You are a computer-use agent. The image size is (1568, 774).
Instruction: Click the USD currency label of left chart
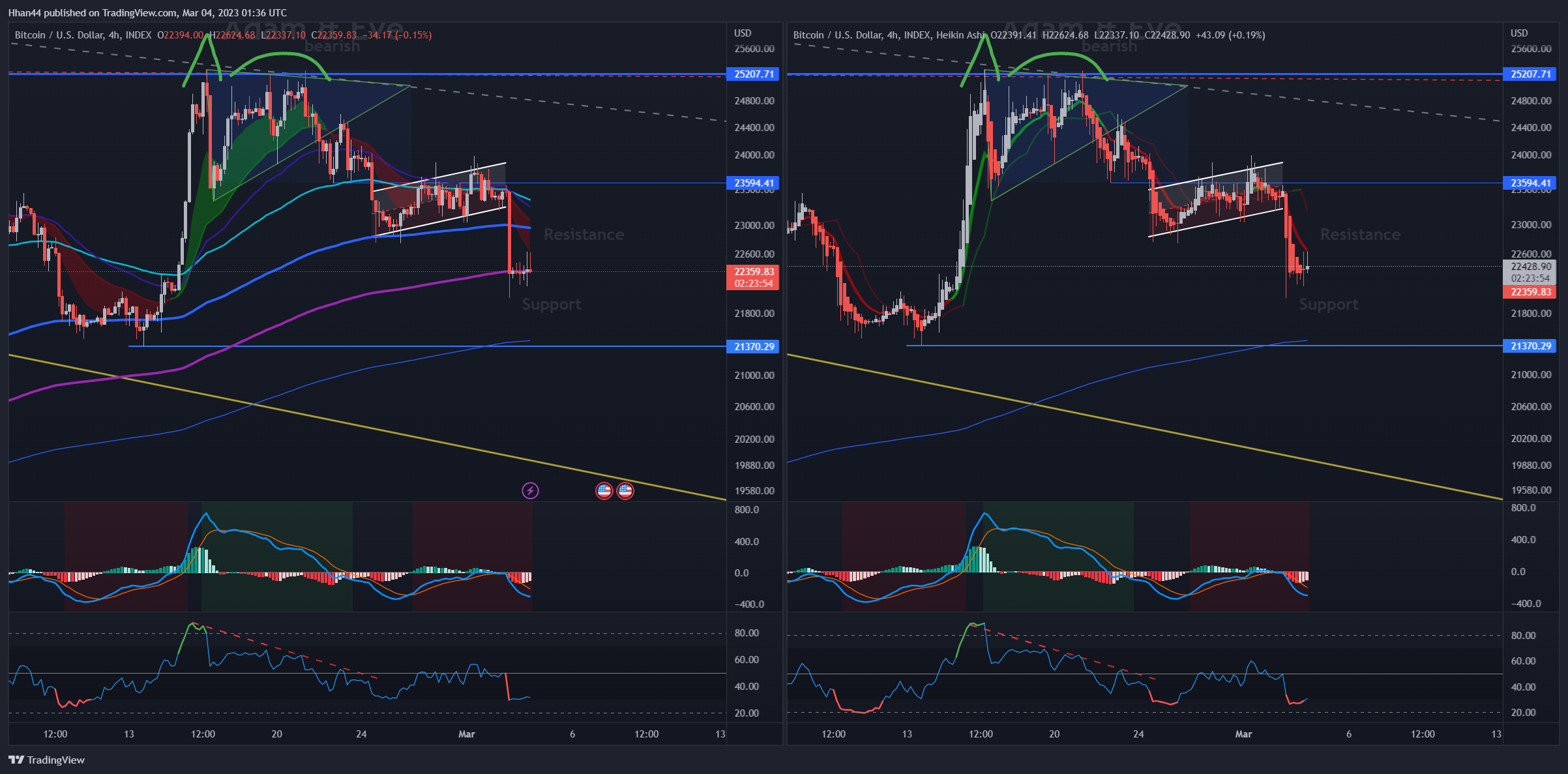tap(743, 33)
